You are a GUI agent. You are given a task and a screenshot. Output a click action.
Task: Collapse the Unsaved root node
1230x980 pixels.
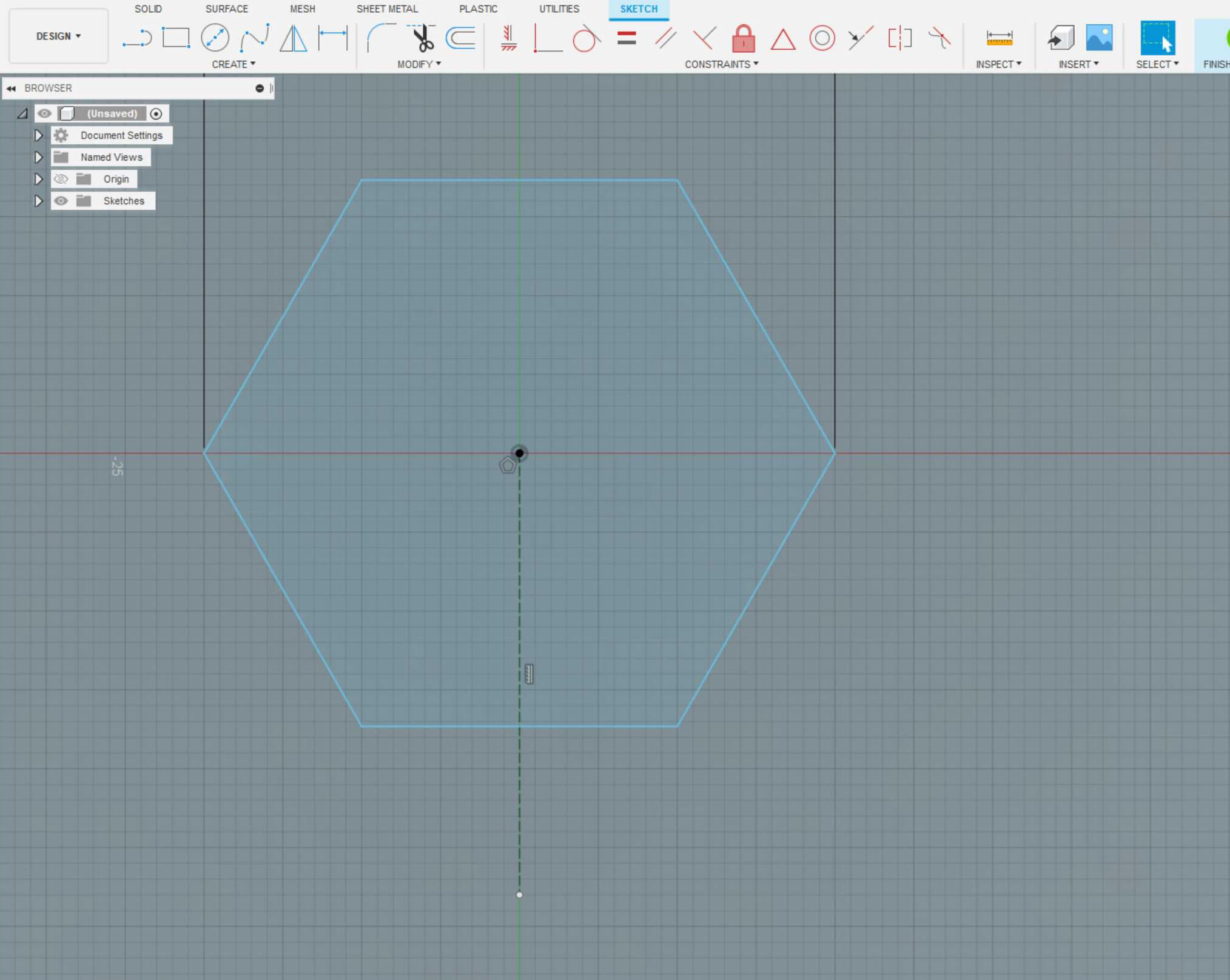(x=22, y=113)
